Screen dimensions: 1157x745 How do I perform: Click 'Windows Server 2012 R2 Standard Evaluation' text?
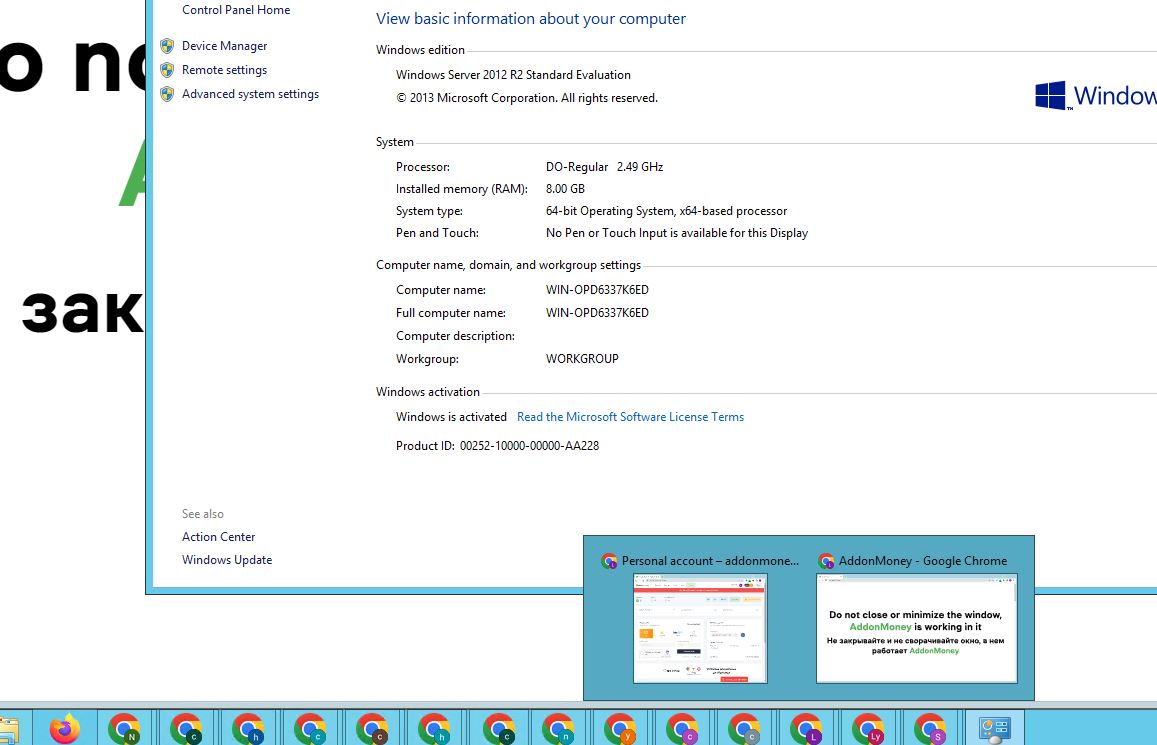(513, 74)
